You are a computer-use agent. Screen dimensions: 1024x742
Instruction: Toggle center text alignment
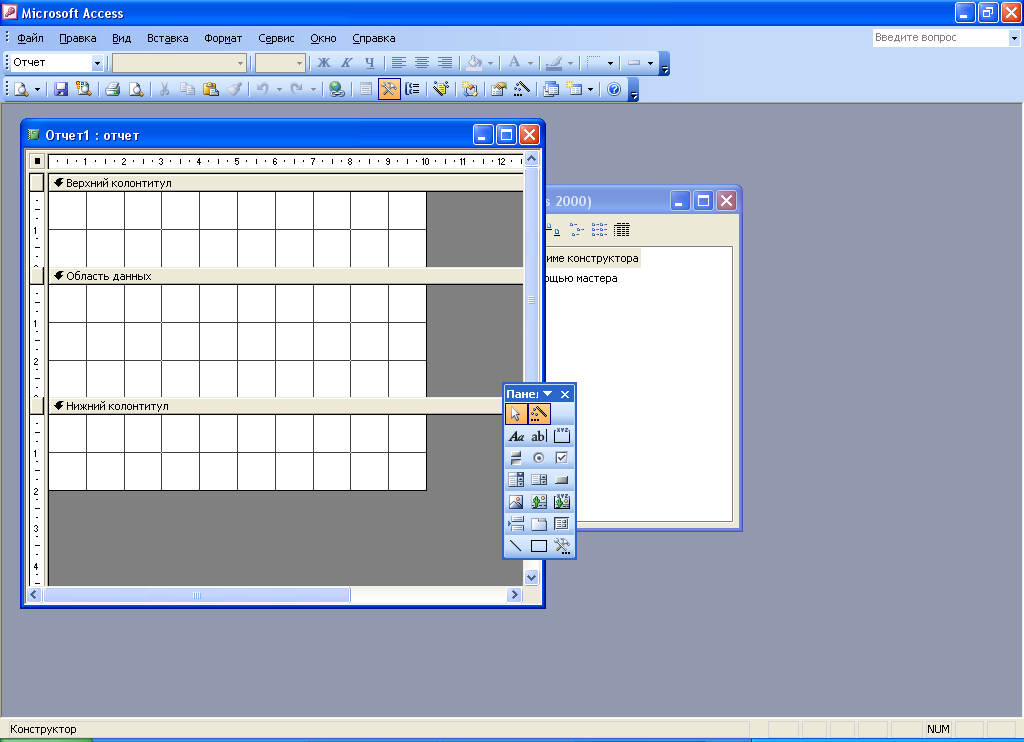pos(422,63)
